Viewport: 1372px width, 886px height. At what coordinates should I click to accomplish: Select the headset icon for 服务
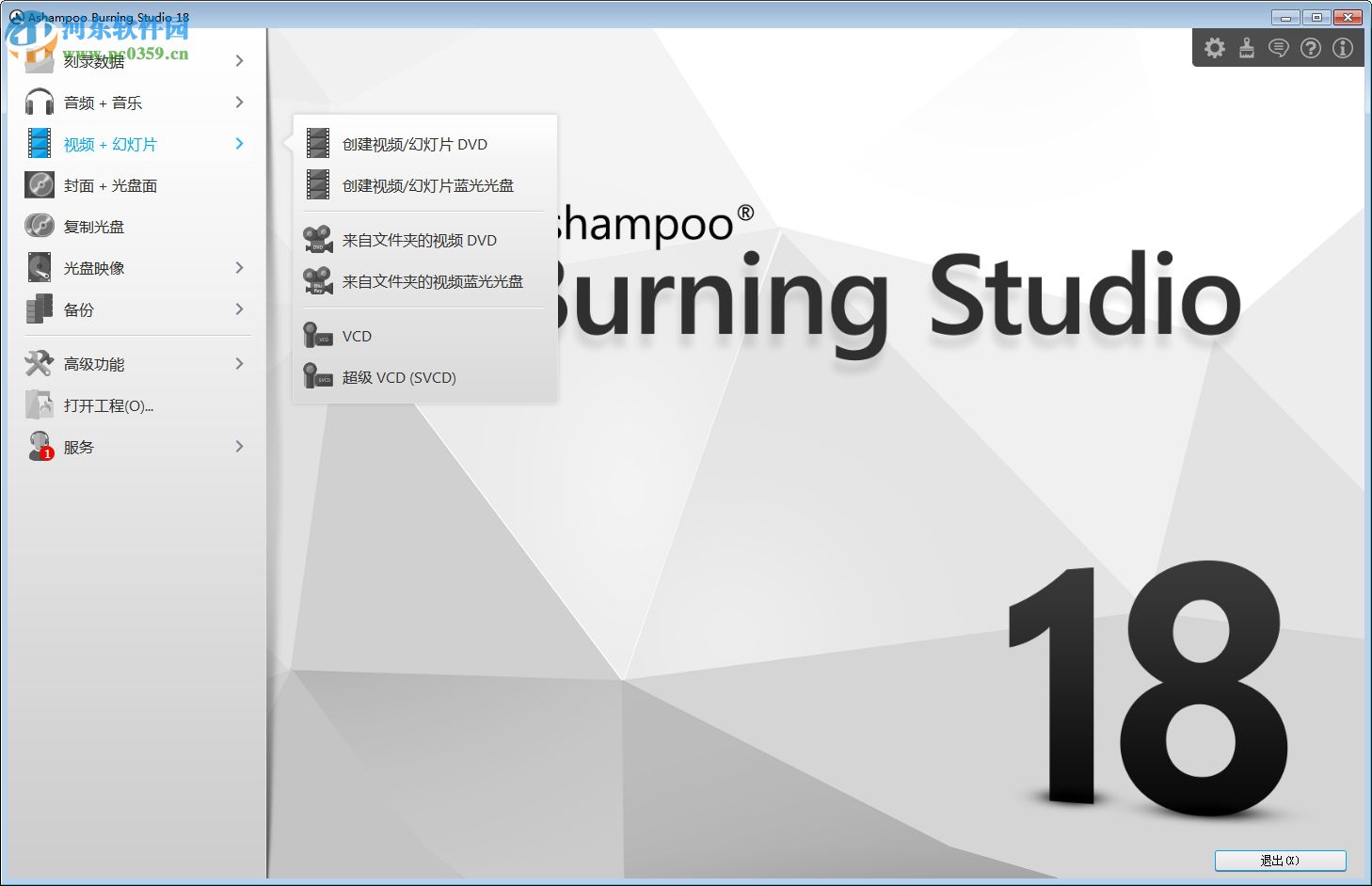(x=38, y=446)
